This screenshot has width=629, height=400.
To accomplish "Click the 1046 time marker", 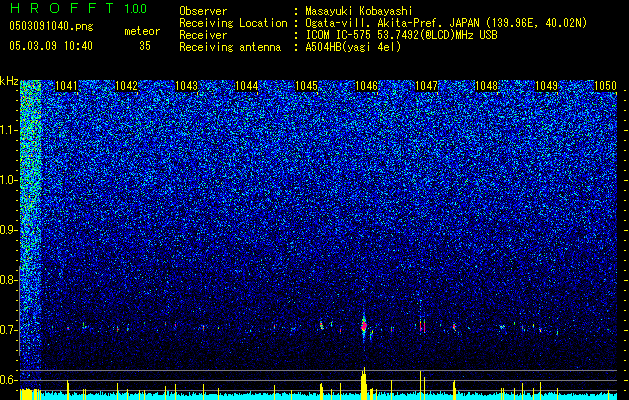I will tap(367, 86).
